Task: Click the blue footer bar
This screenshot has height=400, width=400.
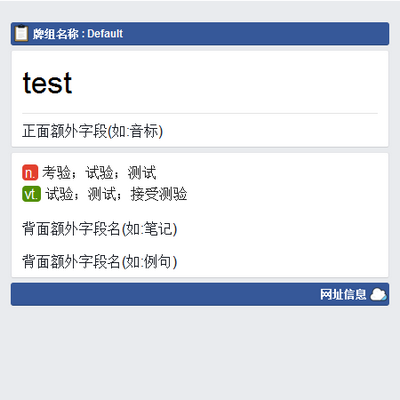Action: point(200,294)
